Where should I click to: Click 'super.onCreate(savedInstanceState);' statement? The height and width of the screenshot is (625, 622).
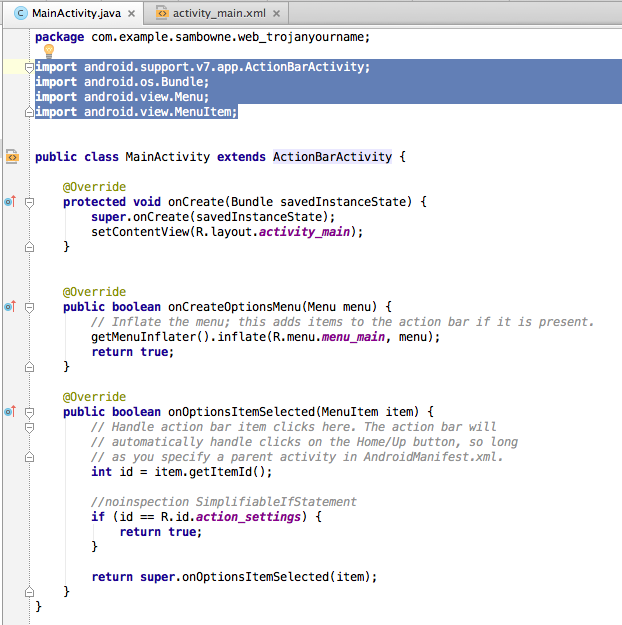click(213, 217)
